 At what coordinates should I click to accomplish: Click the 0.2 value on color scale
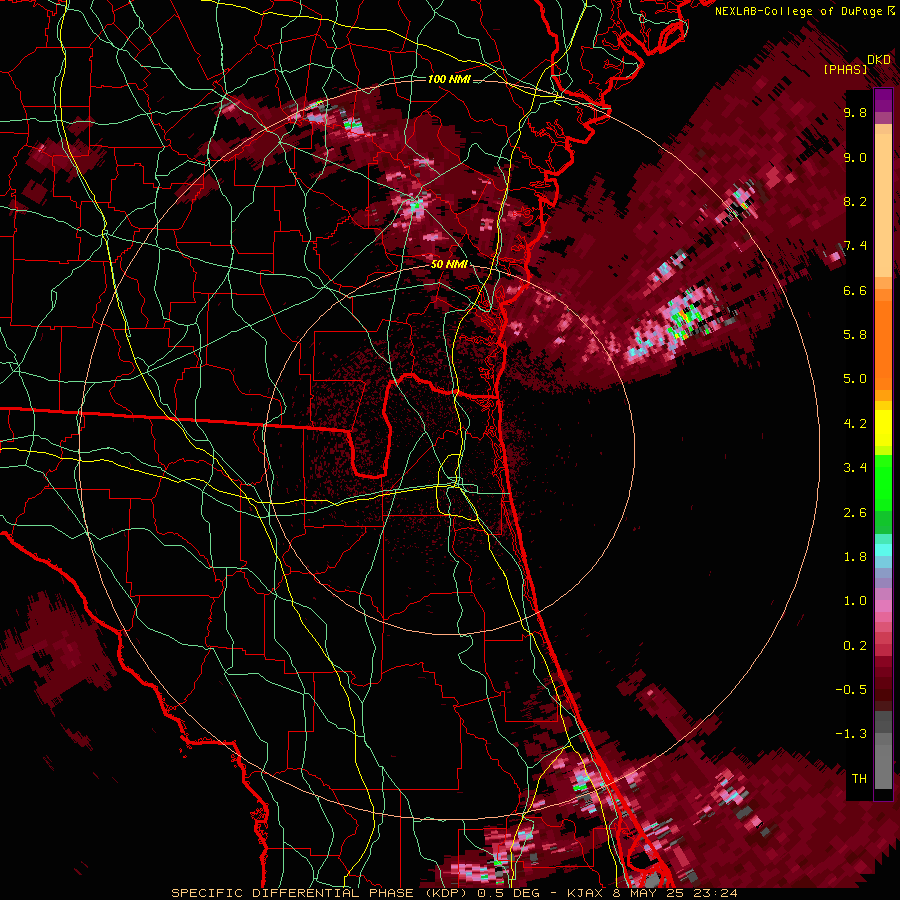click(855, 646)
